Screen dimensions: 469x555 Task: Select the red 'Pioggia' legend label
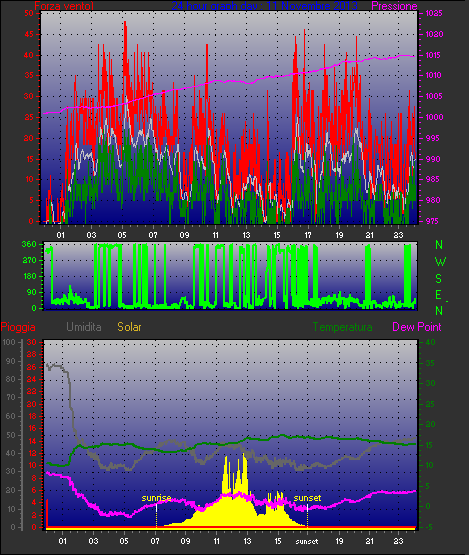[18, 327]
